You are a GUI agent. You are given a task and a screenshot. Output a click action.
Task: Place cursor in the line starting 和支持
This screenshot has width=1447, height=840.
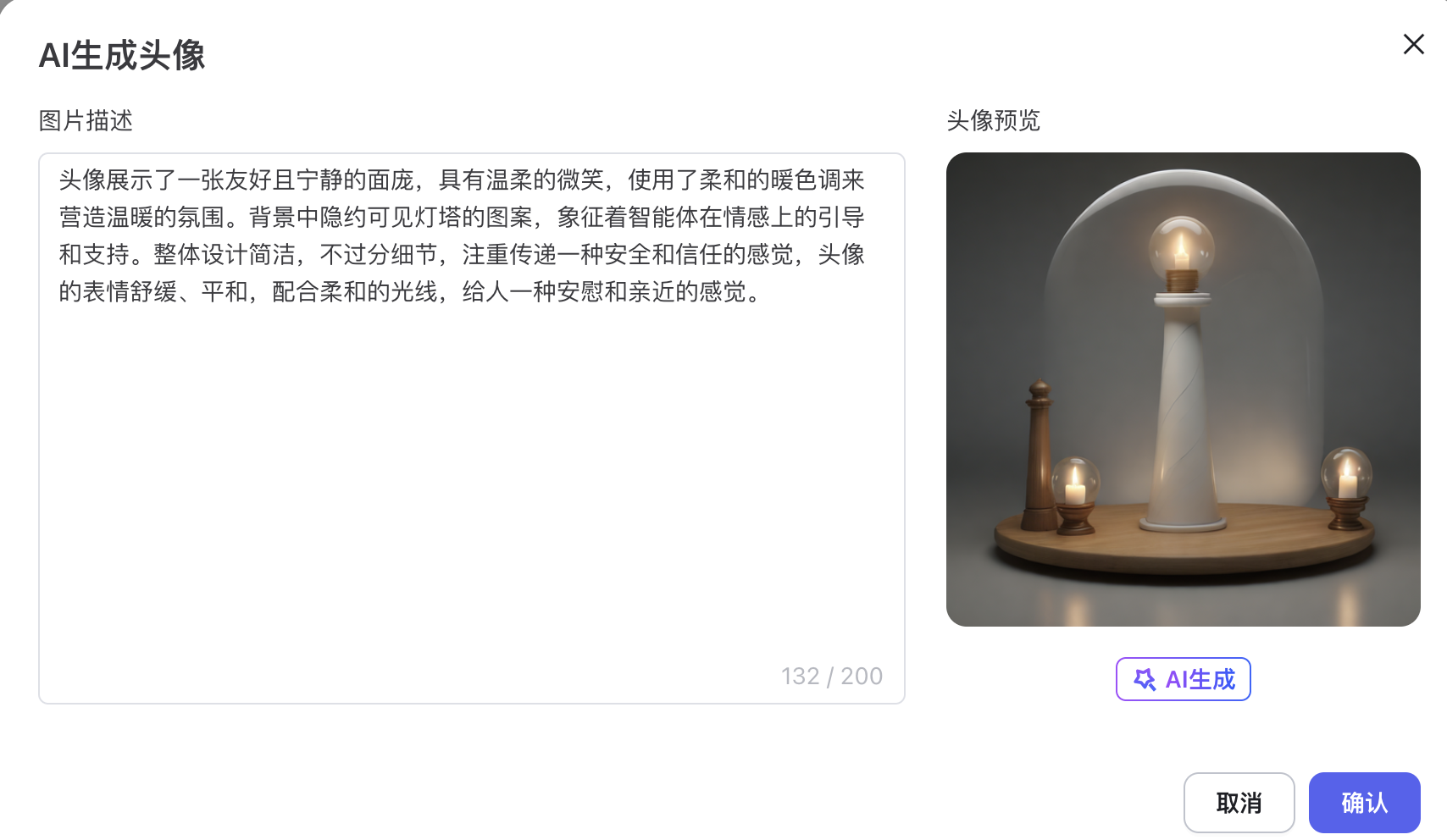coord(462,254)
